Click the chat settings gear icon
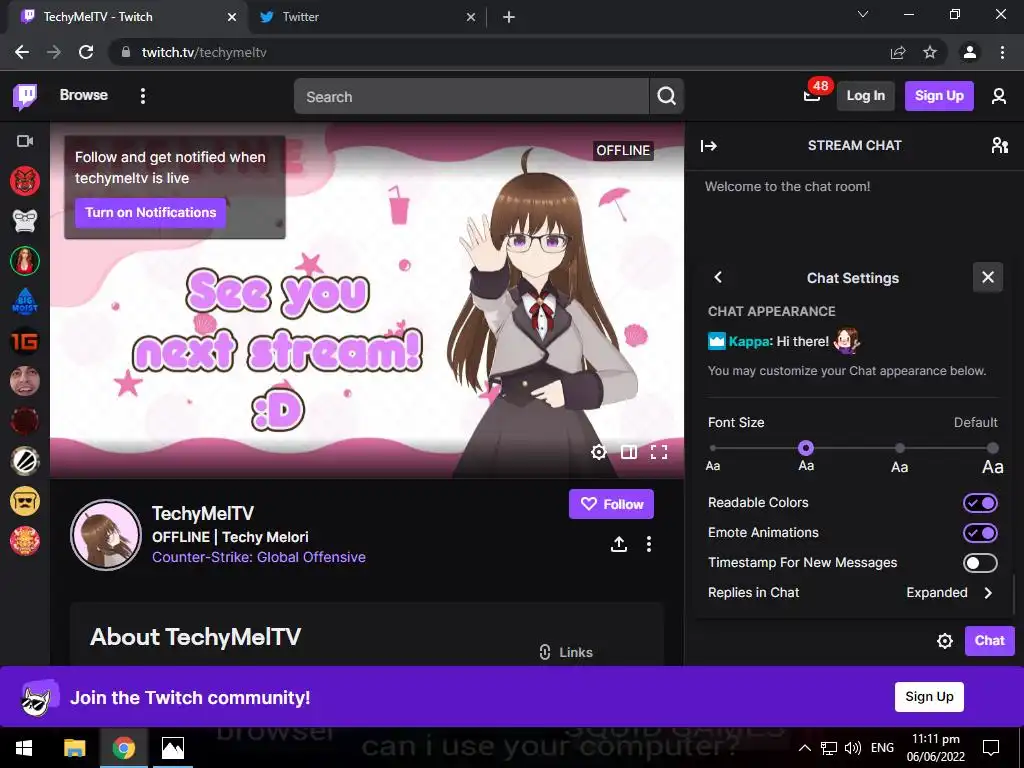This screenshot has width=1024, height=768. pos(944,641)
